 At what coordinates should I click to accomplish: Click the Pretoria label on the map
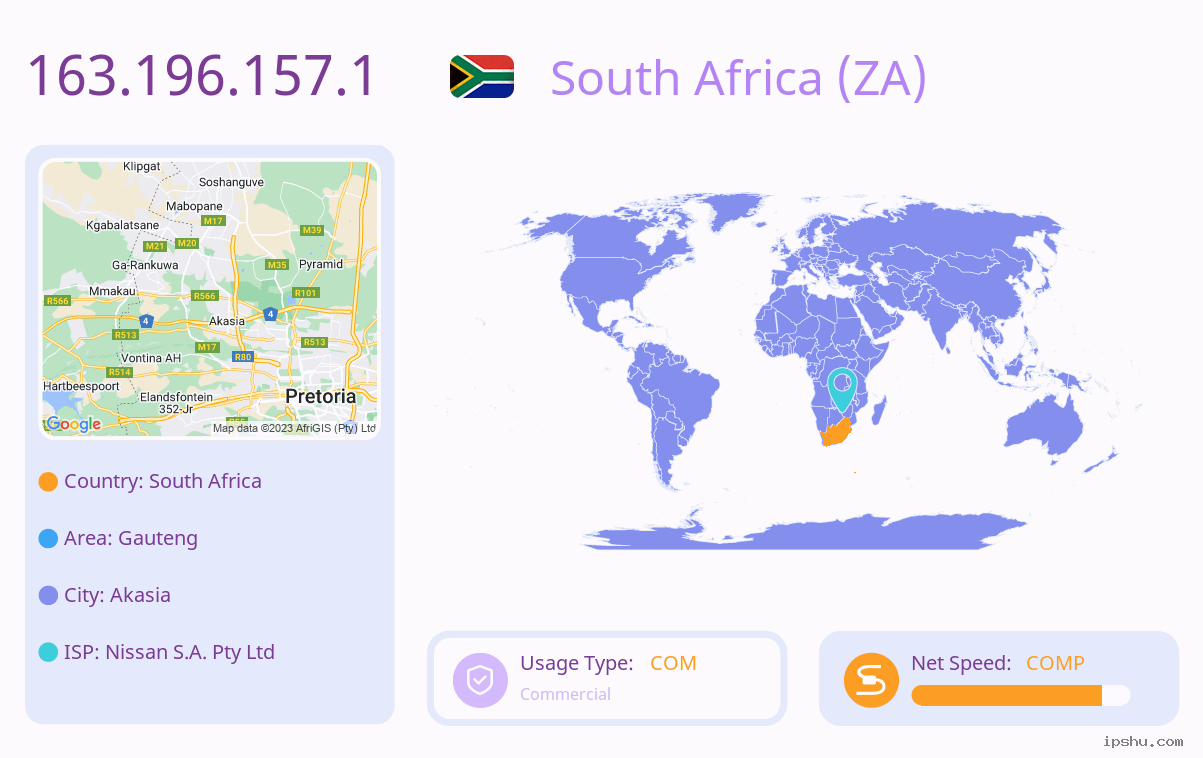coord(320,396)
